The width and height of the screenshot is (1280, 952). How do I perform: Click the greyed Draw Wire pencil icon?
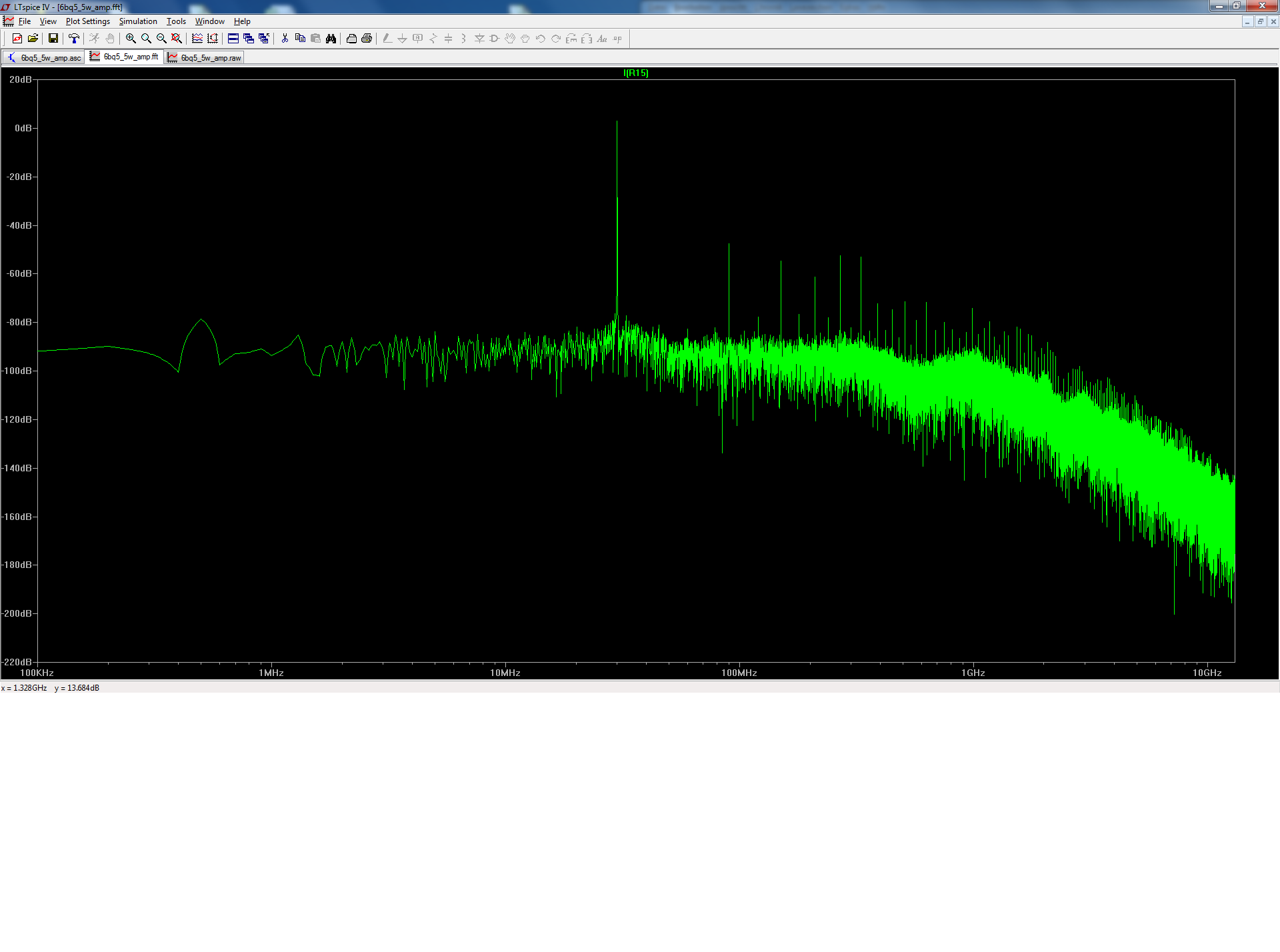tap(387, 39)
